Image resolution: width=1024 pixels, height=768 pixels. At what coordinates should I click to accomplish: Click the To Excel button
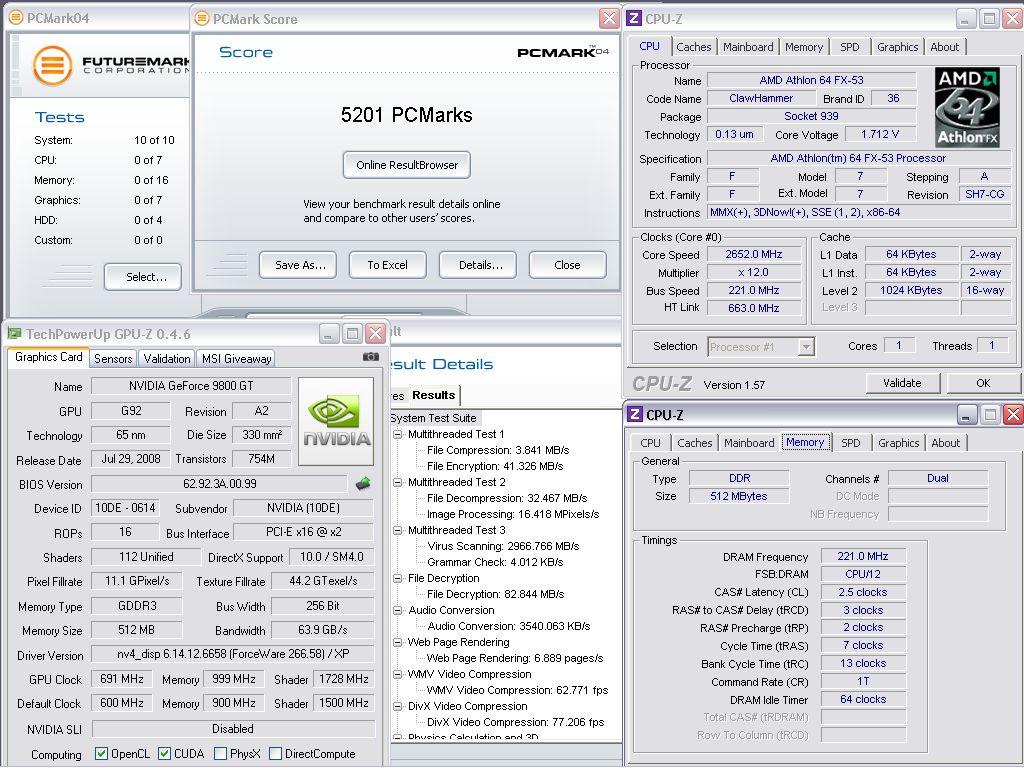pos(387,265)
